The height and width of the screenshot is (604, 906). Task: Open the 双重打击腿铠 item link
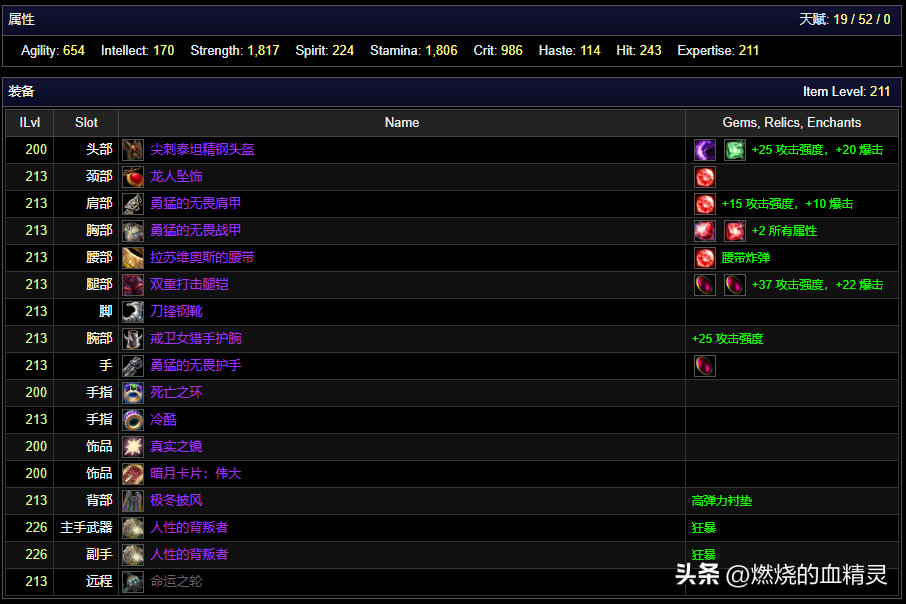189,284
